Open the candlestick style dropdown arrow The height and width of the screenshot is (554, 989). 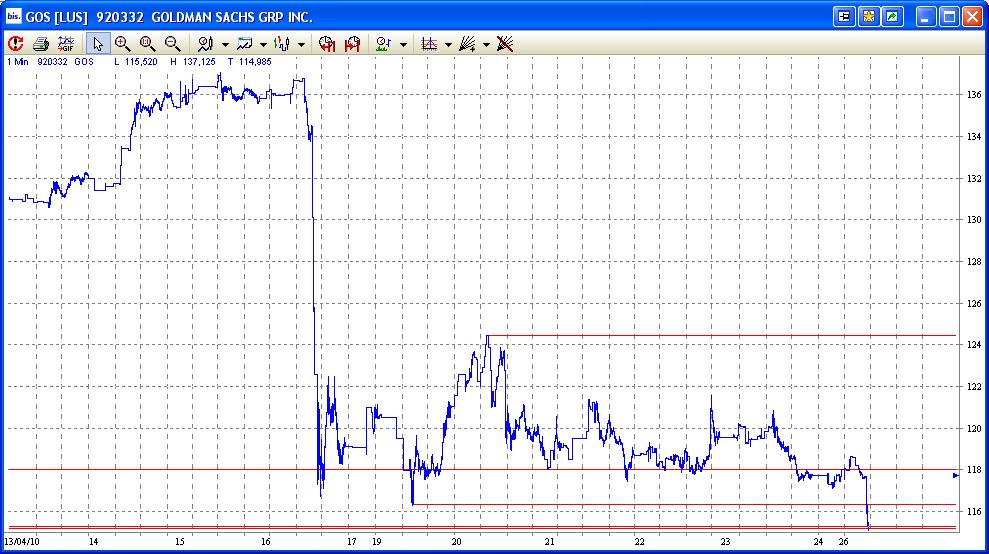[301, 44]
